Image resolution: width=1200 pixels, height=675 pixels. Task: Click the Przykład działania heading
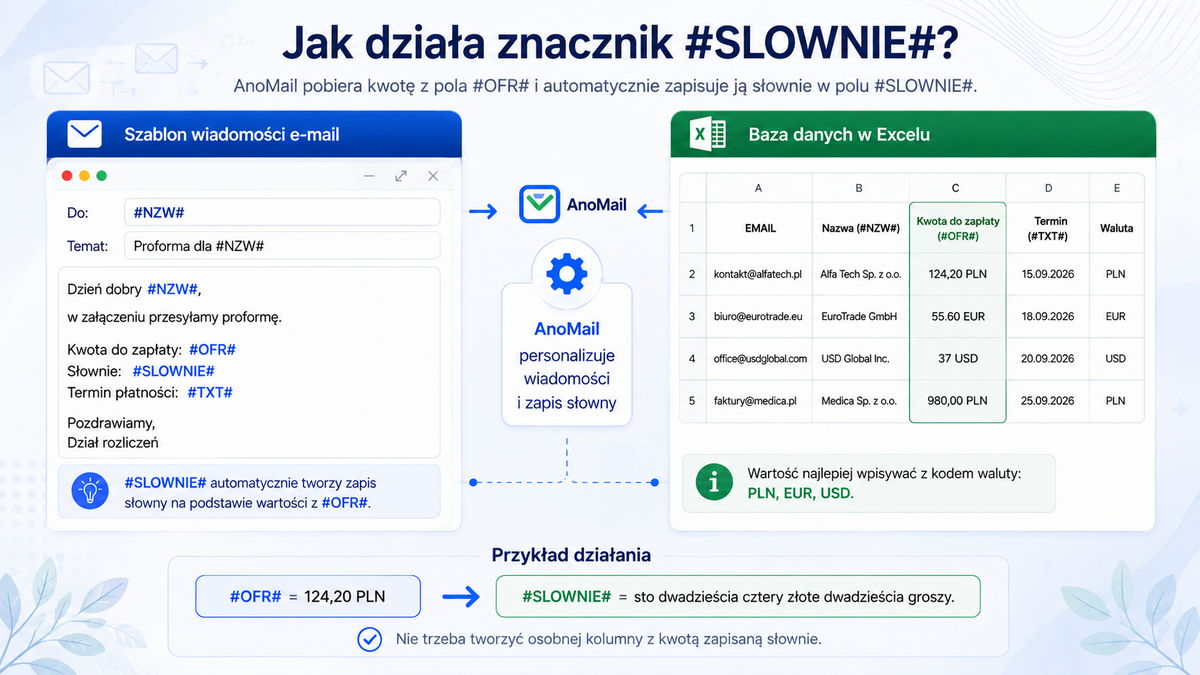pyautogui.click(x=571, y=555)
